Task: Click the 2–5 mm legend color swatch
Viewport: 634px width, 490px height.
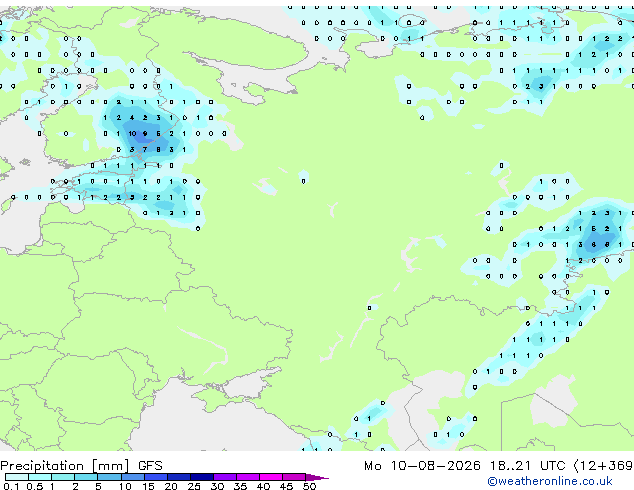Action: coord(86,477)
